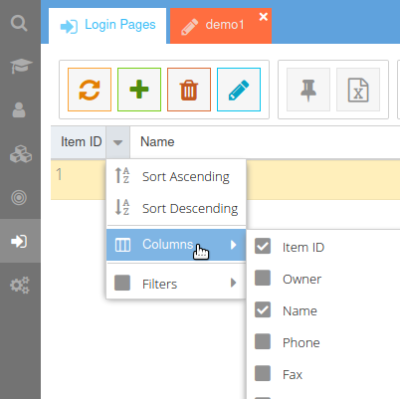Add a new item with green plus
The width and height of the screenshot is (400, 399).
click(x=139, y=89)
